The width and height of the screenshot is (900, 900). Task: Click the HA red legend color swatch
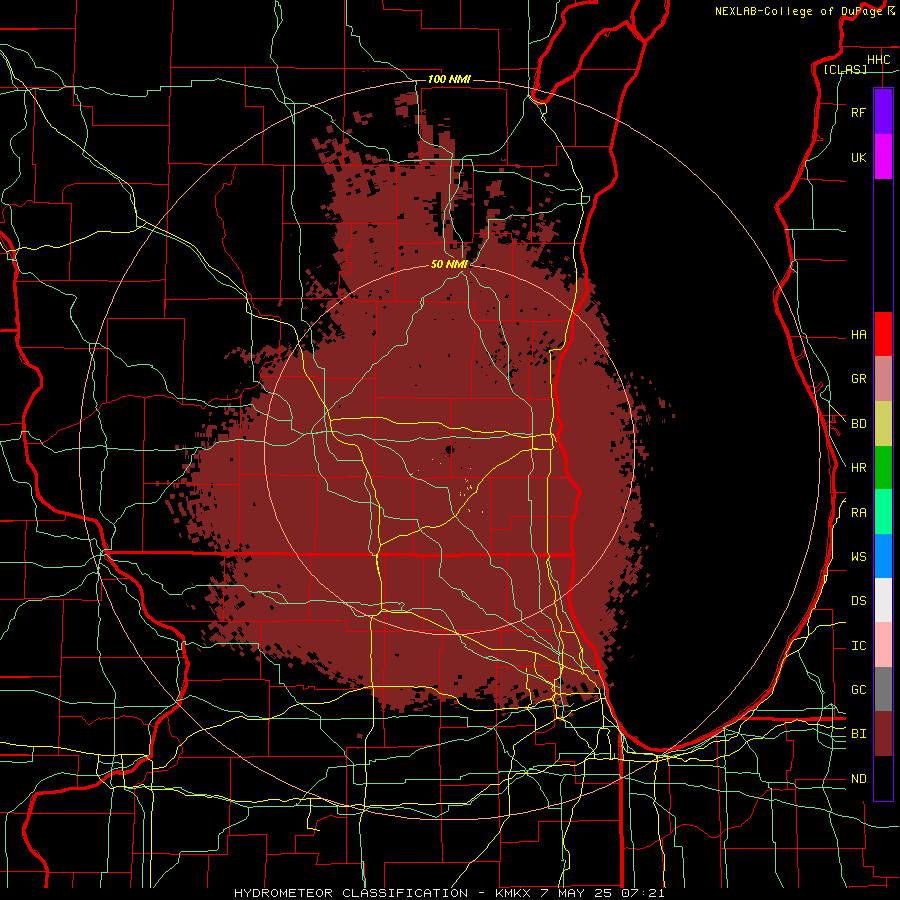click(x=883, y=334)
